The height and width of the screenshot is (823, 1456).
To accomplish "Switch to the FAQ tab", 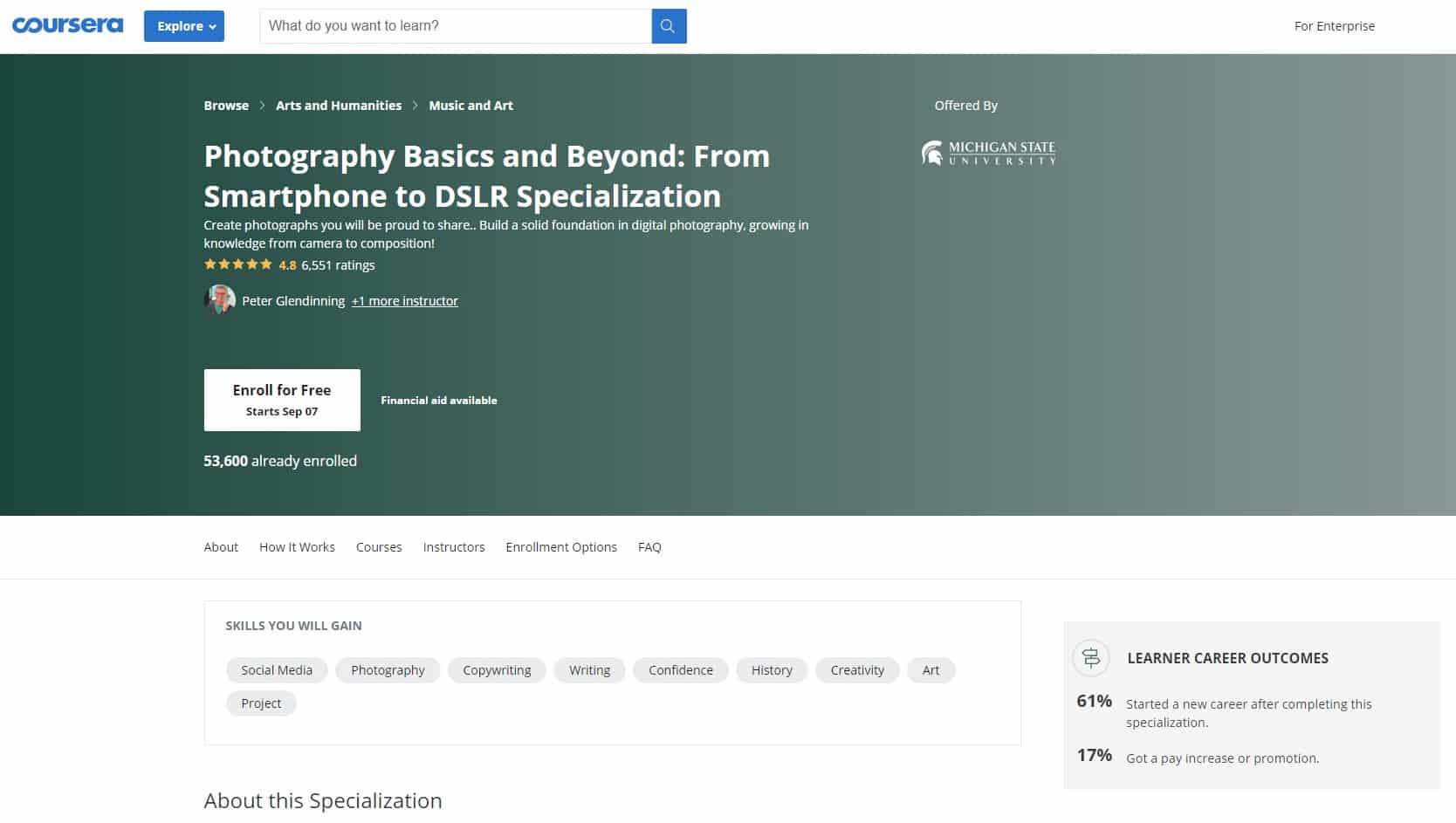I will [649, 547].
